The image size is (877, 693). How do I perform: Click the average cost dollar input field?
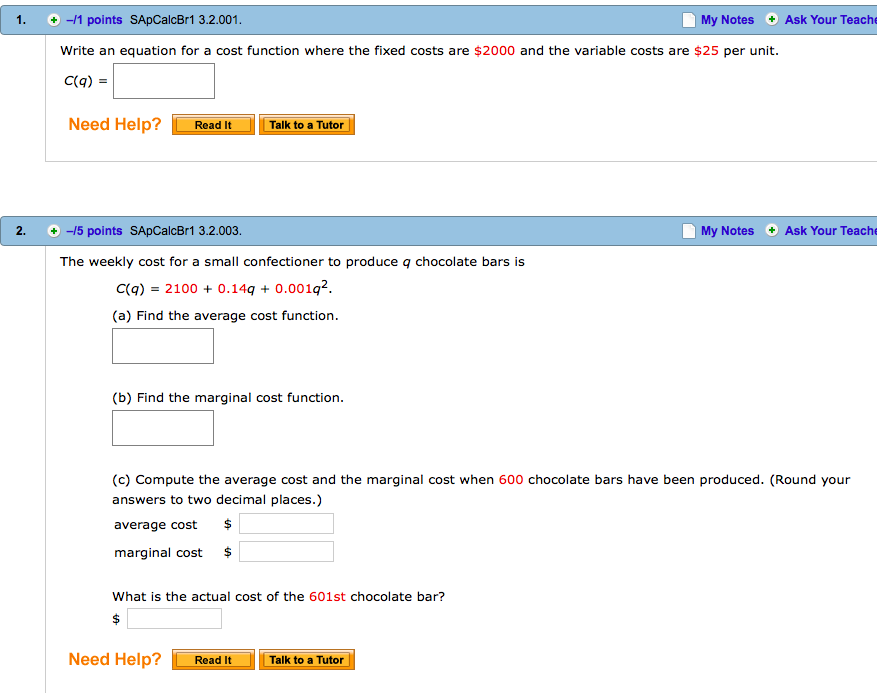click(x=286, y=523)
